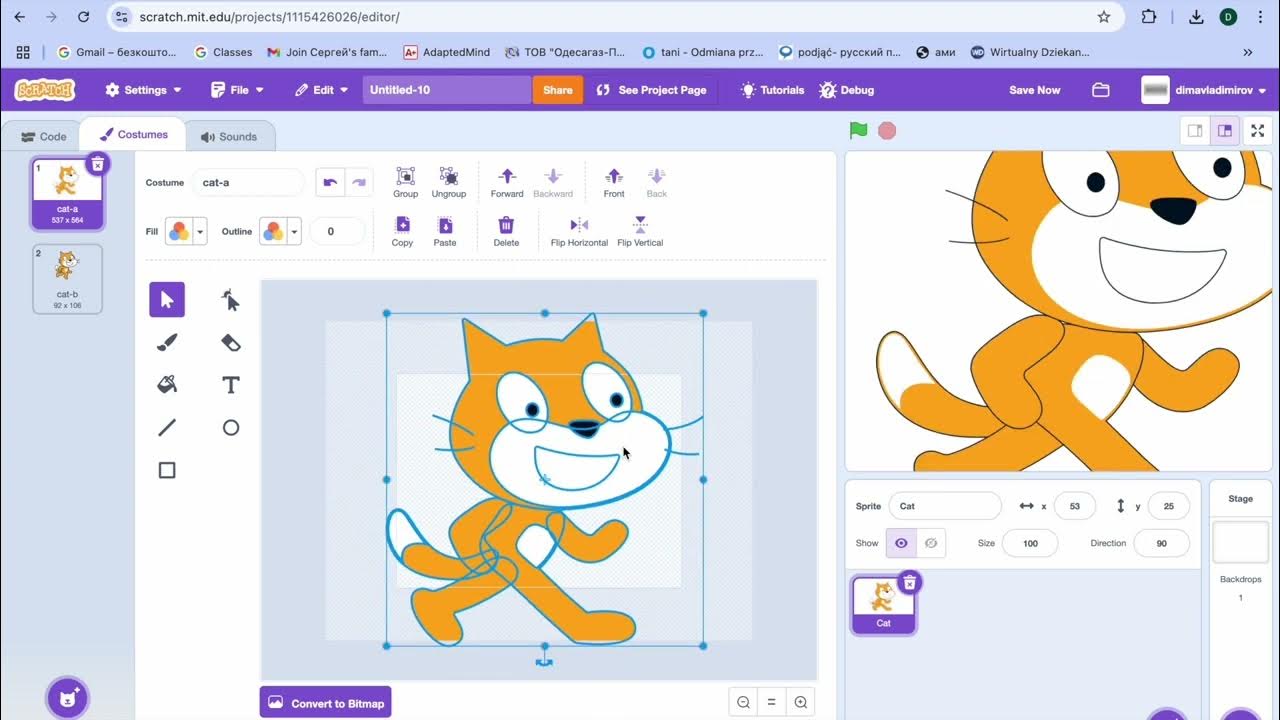Screen dimensions: 1280x720
Task: Click Save Now
Action: tap(1035, 90)
